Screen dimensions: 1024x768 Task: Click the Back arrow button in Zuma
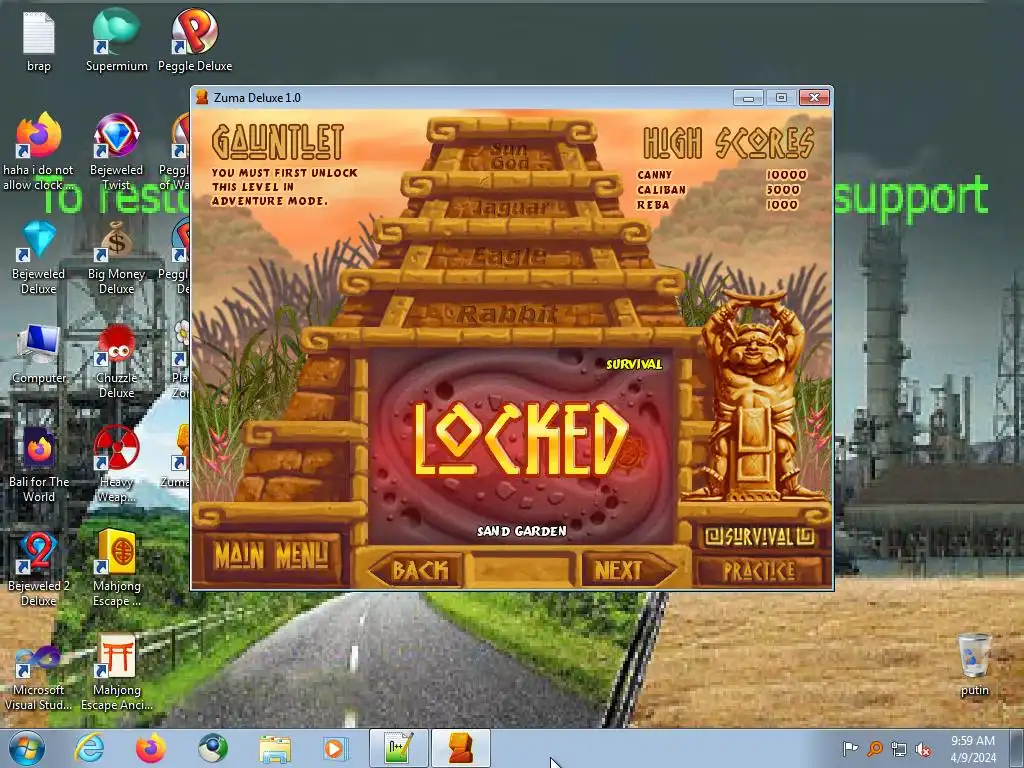[x=415, y=570]
